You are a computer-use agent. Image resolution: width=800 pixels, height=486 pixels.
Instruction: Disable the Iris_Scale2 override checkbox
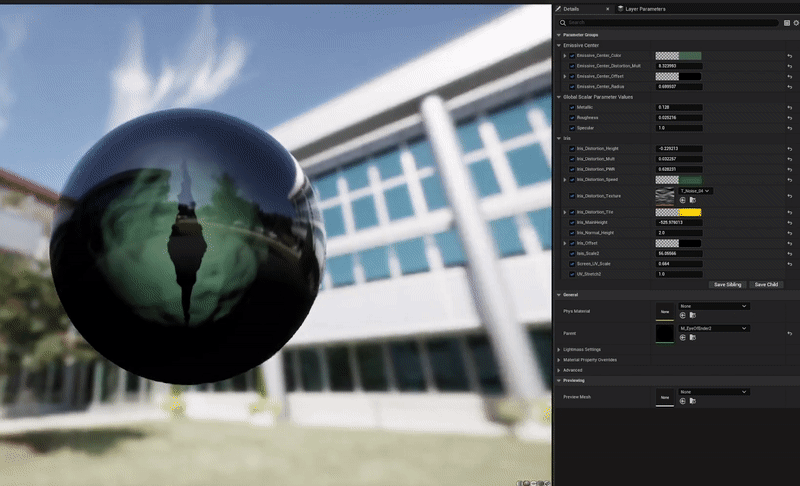click(572, 253)
